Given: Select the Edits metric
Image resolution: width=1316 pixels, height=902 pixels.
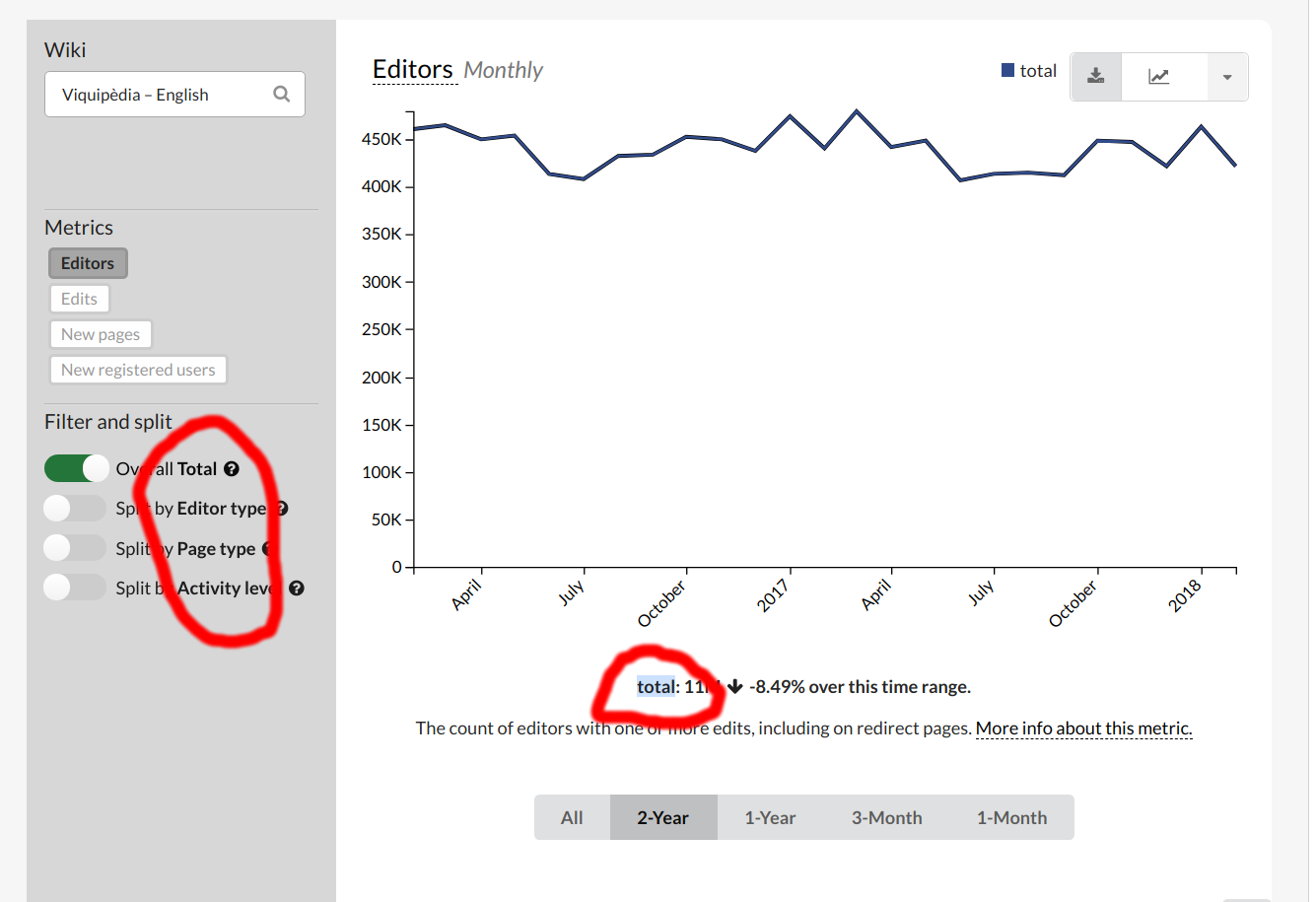Looking at the screenshot, I should (79, 299).
